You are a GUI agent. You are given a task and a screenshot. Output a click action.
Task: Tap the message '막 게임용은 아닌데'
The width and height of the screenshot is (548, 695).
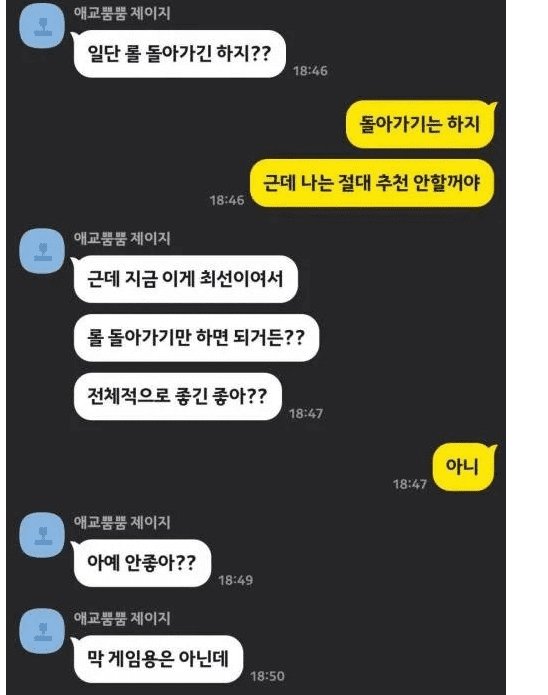158,659
